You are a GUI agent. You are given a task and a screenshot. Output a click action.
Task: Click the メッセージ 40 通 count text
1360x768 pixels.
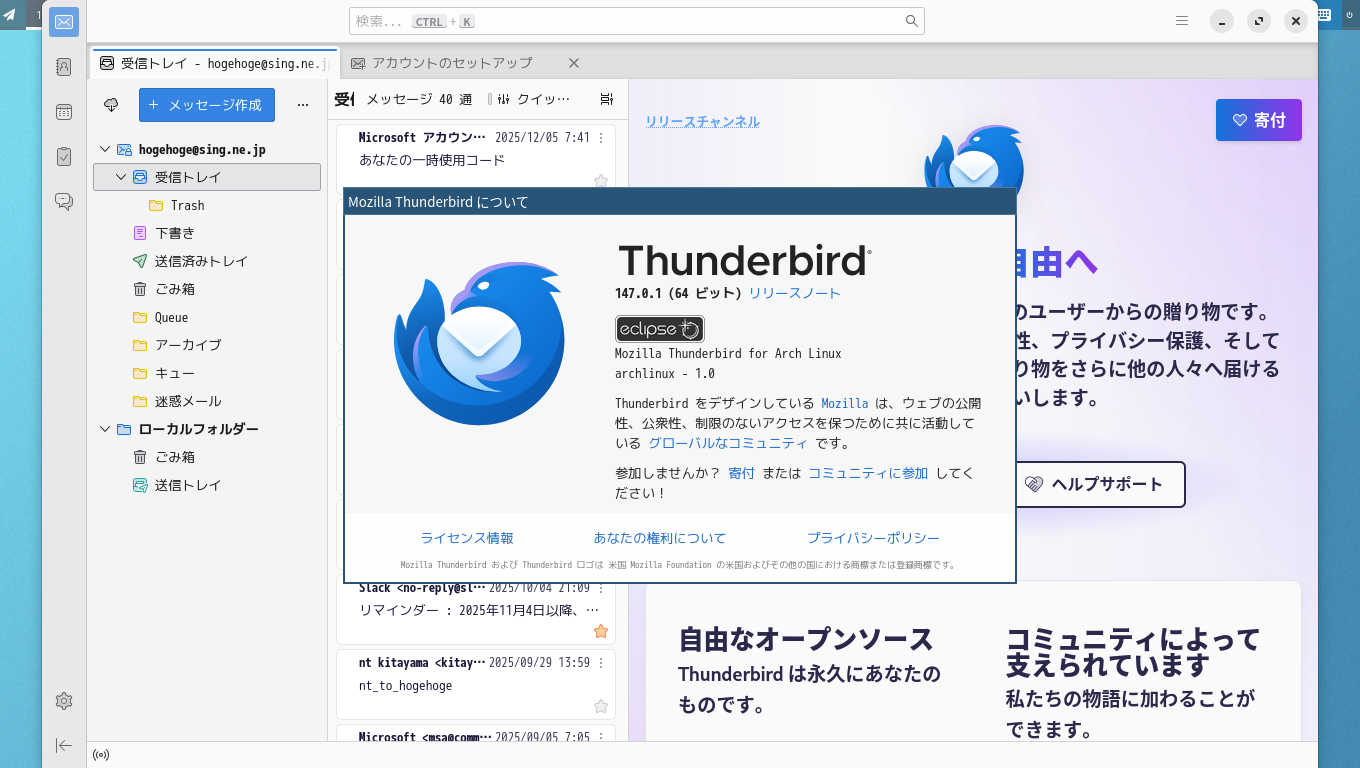(x=419, y=99)
